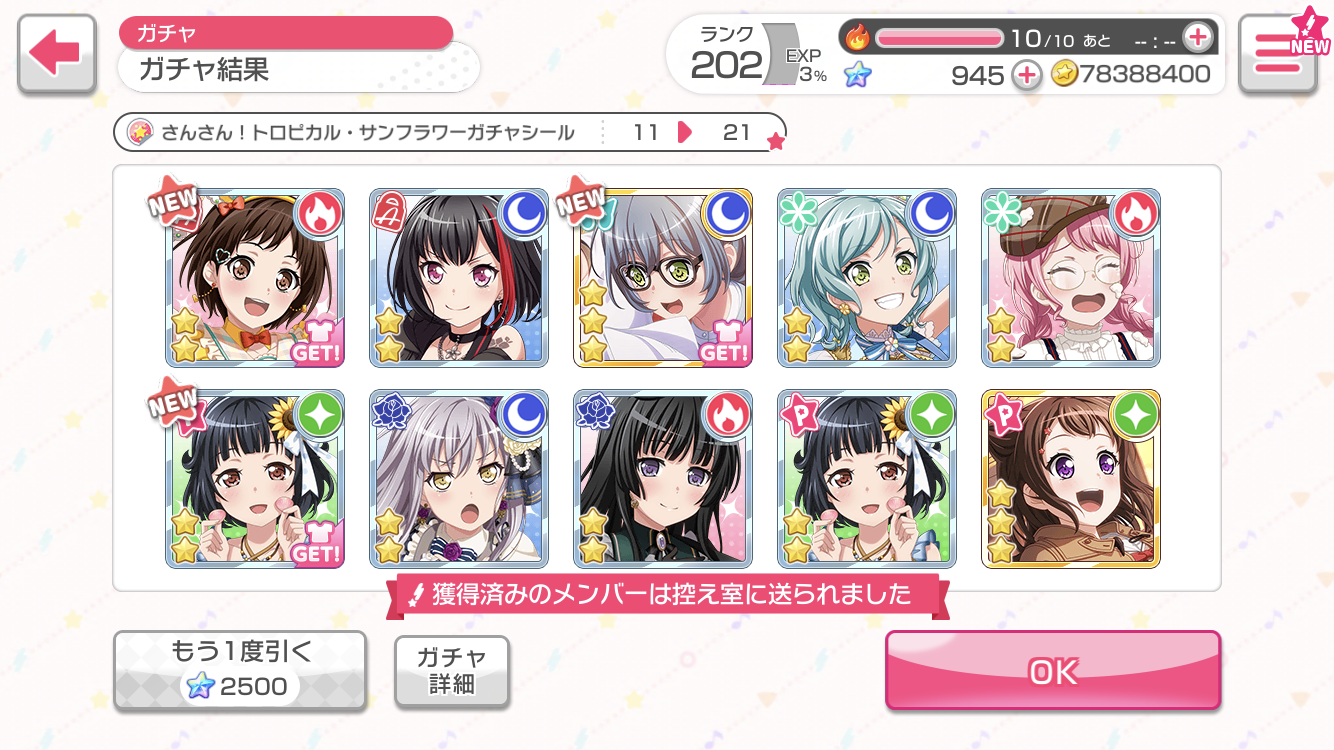
Task: Select the silver-haired girl moon-attribute card
Action: coord(459,479)
